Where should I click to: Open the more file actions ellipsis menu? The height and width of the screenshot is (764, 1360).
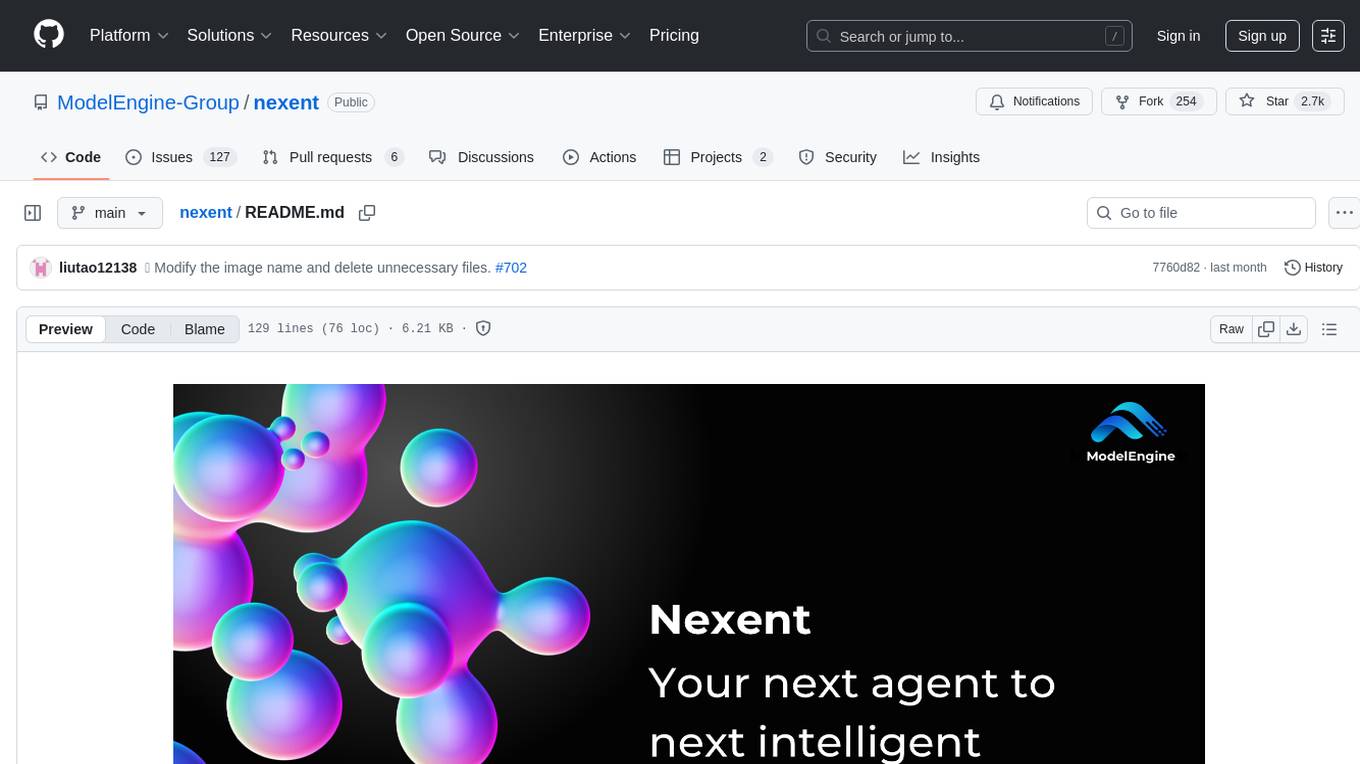[x=1345, y=213]
